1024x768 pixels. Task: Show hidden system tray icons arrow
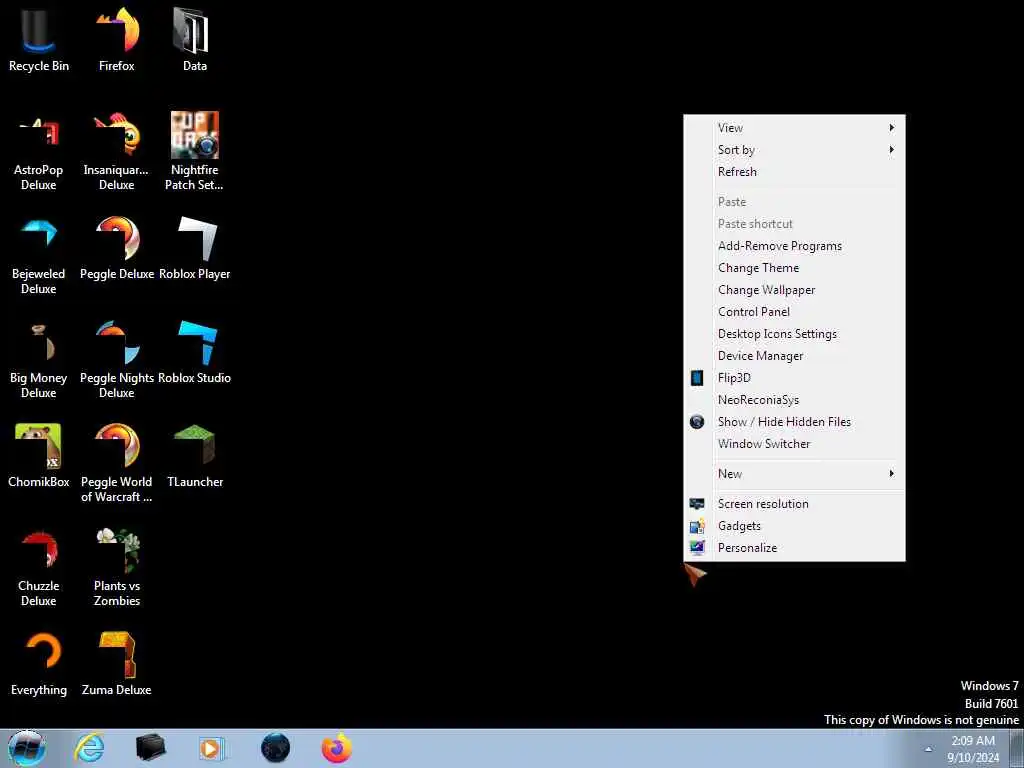click(928, 749)
